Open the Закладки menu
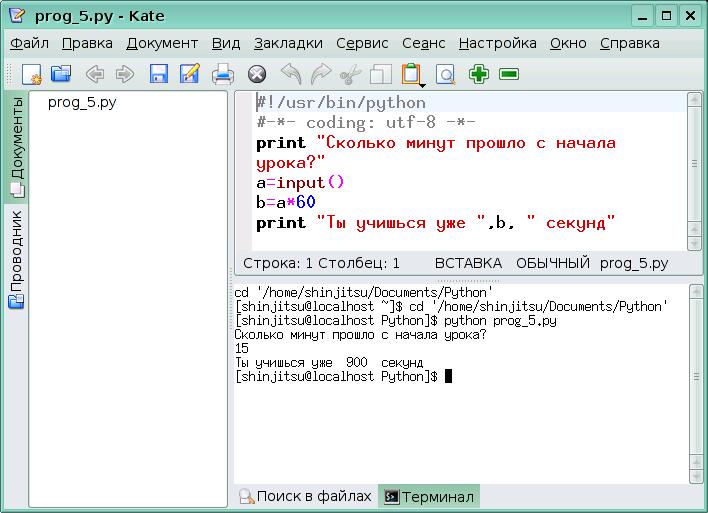This screenshot has height=513, width=708. [x=288, y=43]
